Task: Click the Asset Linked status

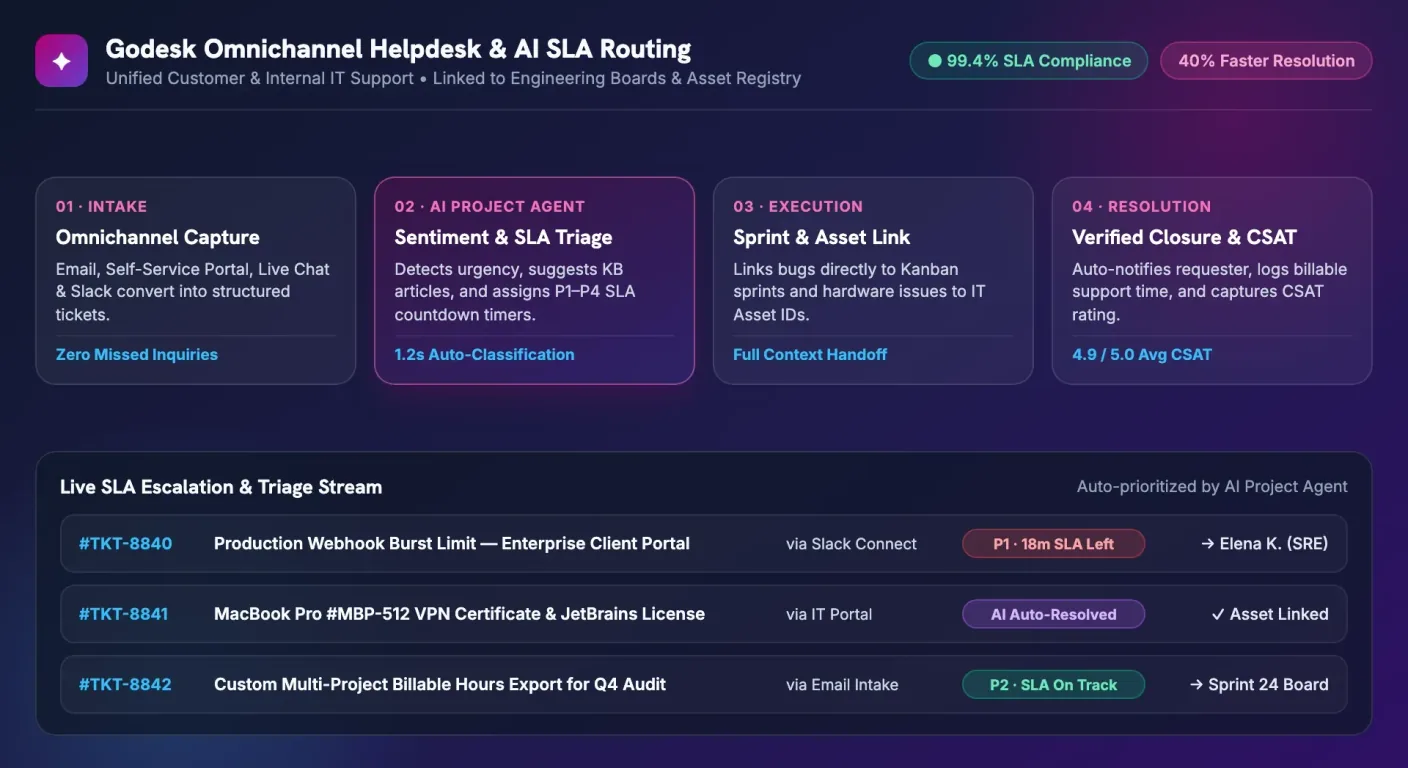Action: (1270, 614)
